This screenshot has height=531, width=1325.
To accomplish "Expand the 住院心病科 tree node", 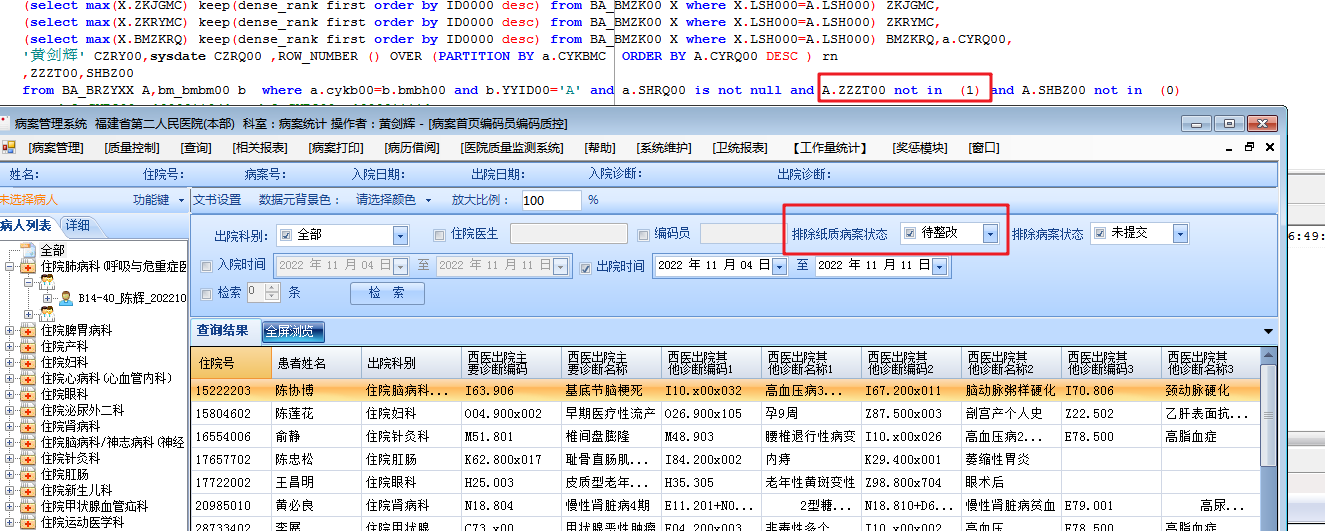I will click(10, 378).
